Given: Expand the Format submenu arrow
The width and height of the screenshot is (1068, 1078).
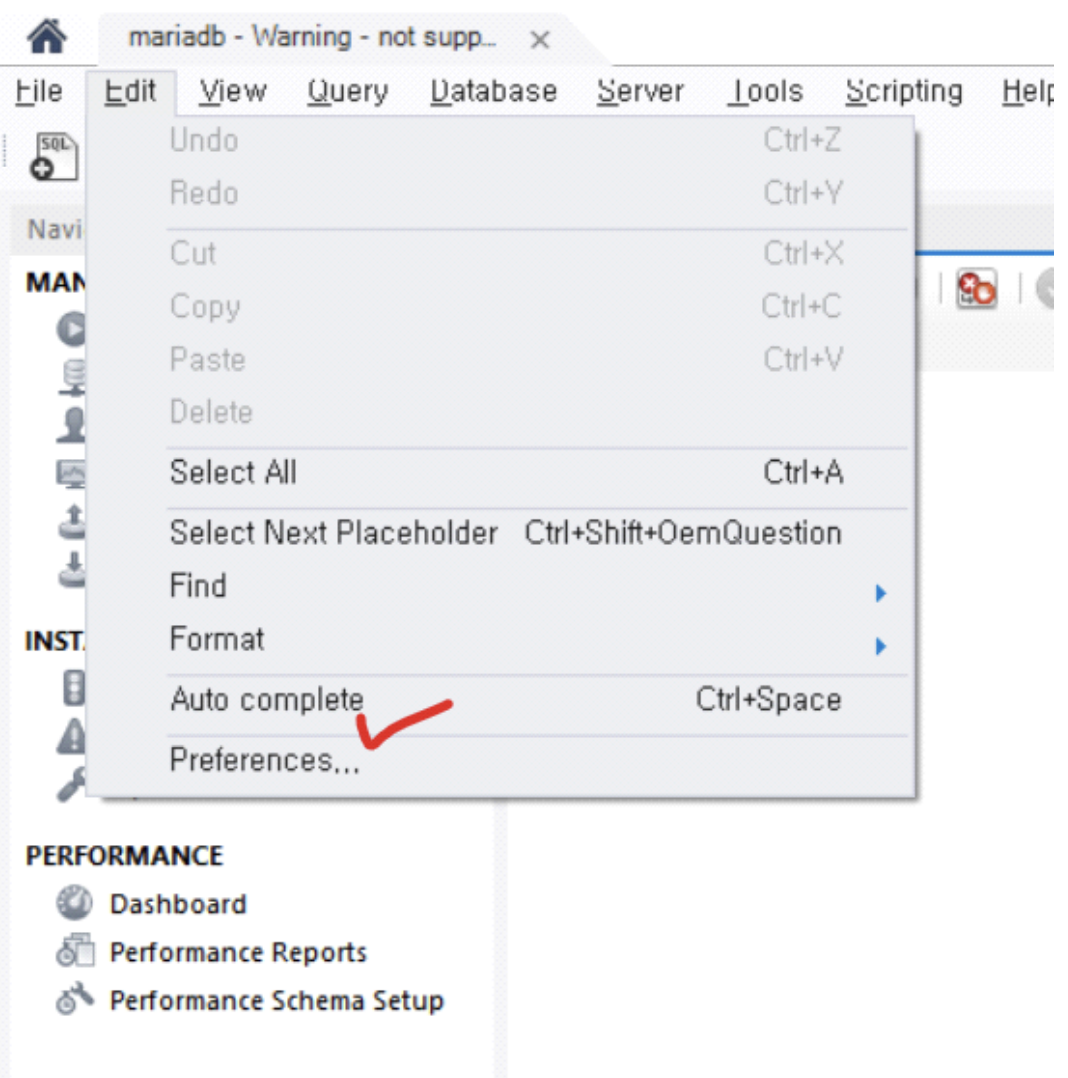Looking at the screenshot, I should tap(880, 646).
